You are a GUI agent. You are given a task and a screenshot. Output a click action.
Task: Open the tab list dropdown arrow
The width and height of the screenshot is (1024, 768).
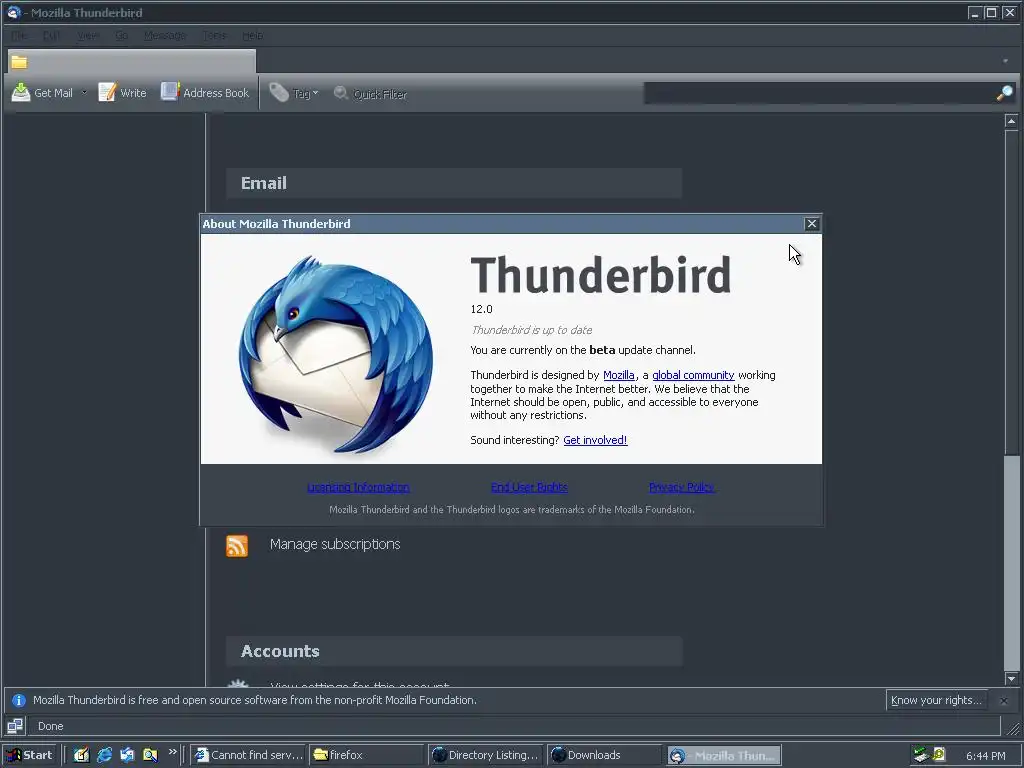tap(1005, 61)
